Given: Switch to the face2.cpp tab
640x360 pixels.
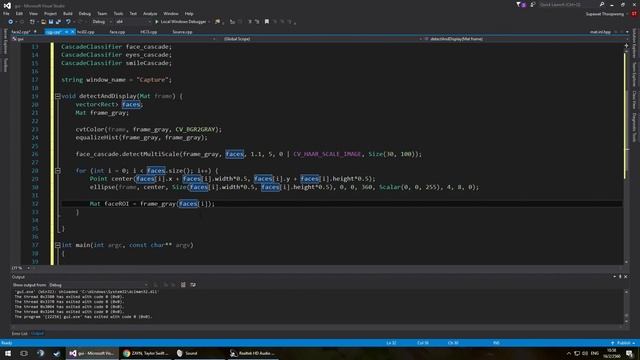Looking at the screenshot, I should click(22, 32).
